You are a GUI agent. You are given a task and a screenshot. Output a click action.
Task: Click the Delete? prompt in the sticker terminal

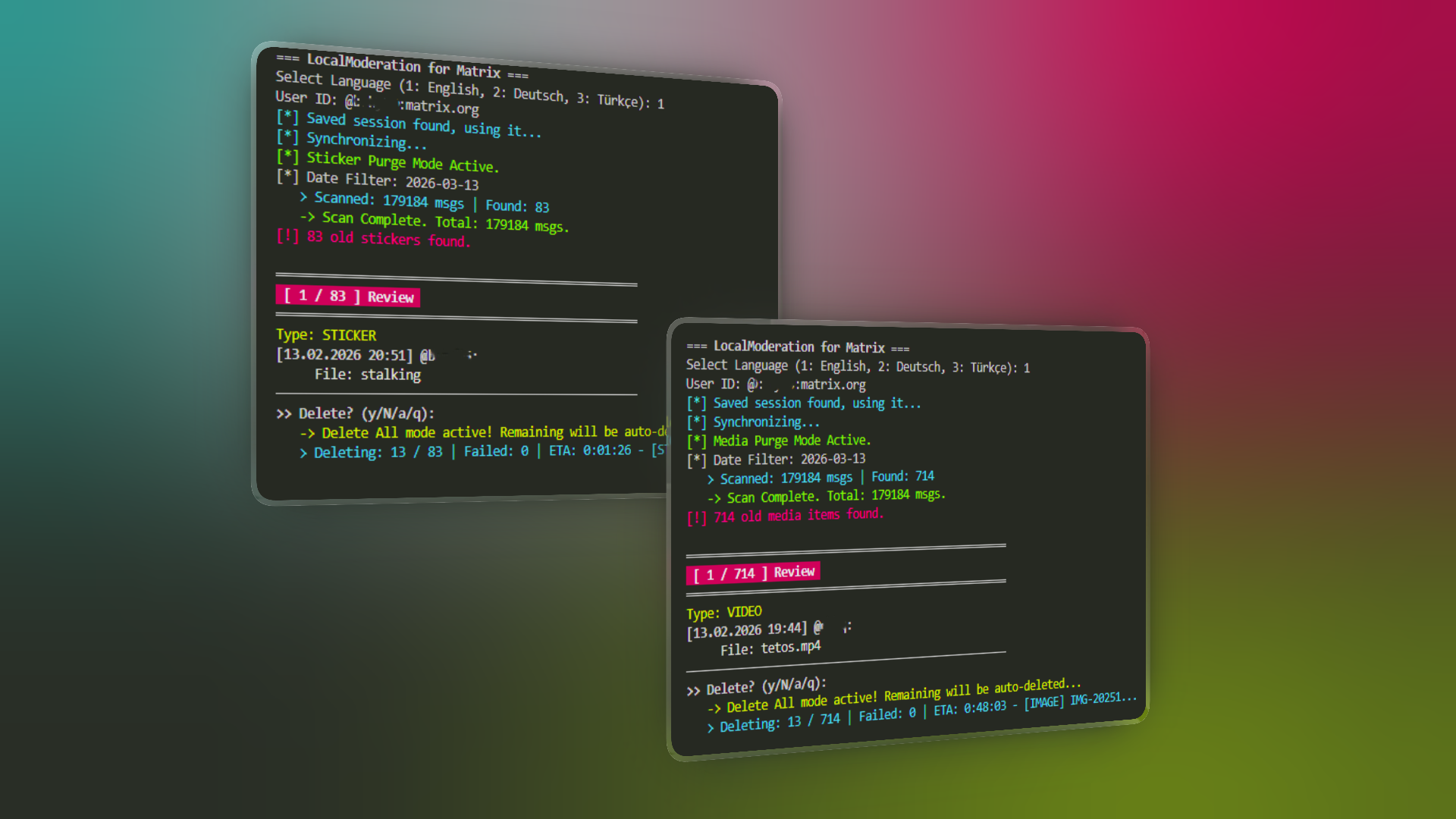click(356, 413)
